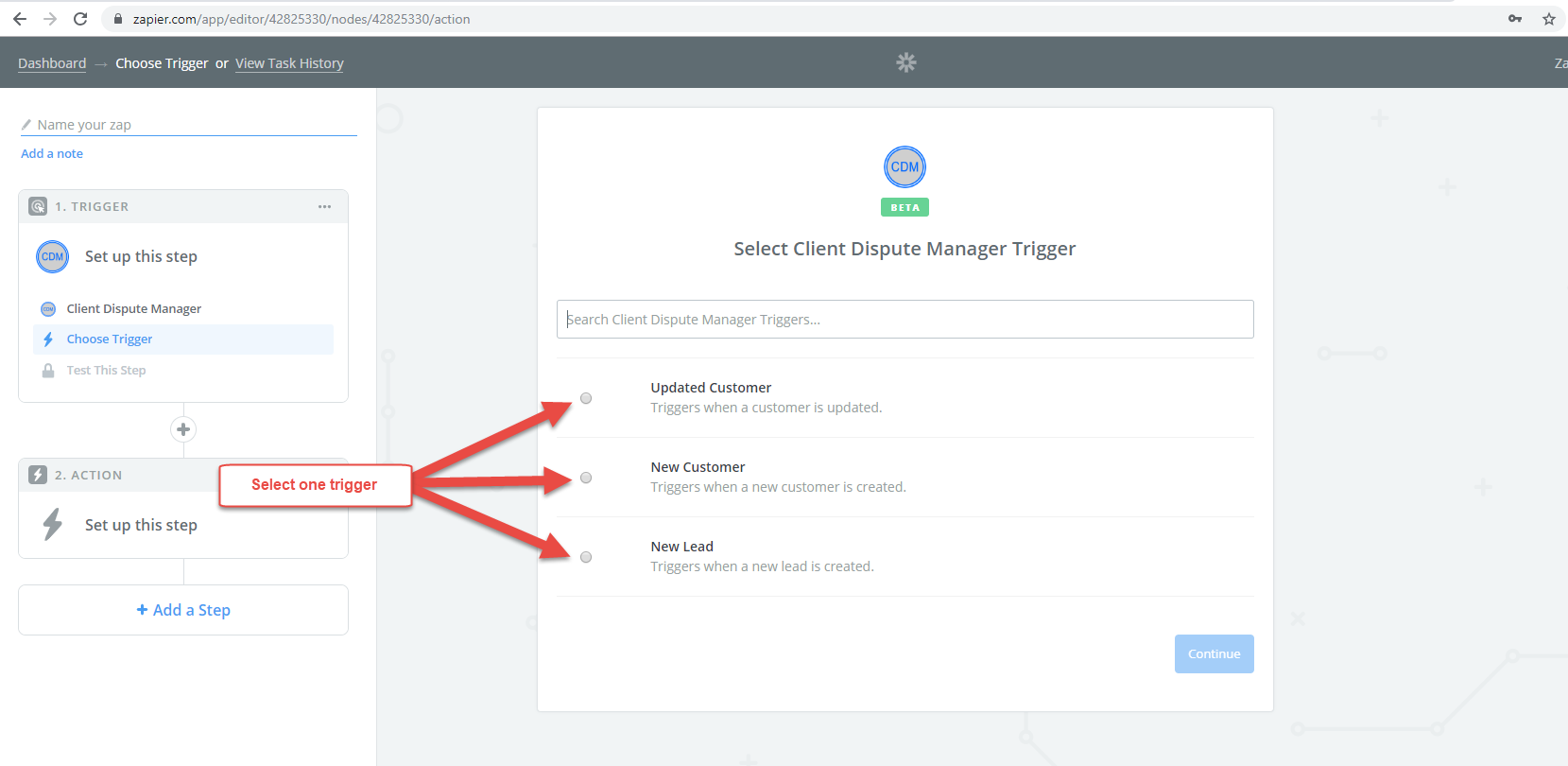Click the Add a Step button
Screen dimensions: 1568x766
coord(183,610)
